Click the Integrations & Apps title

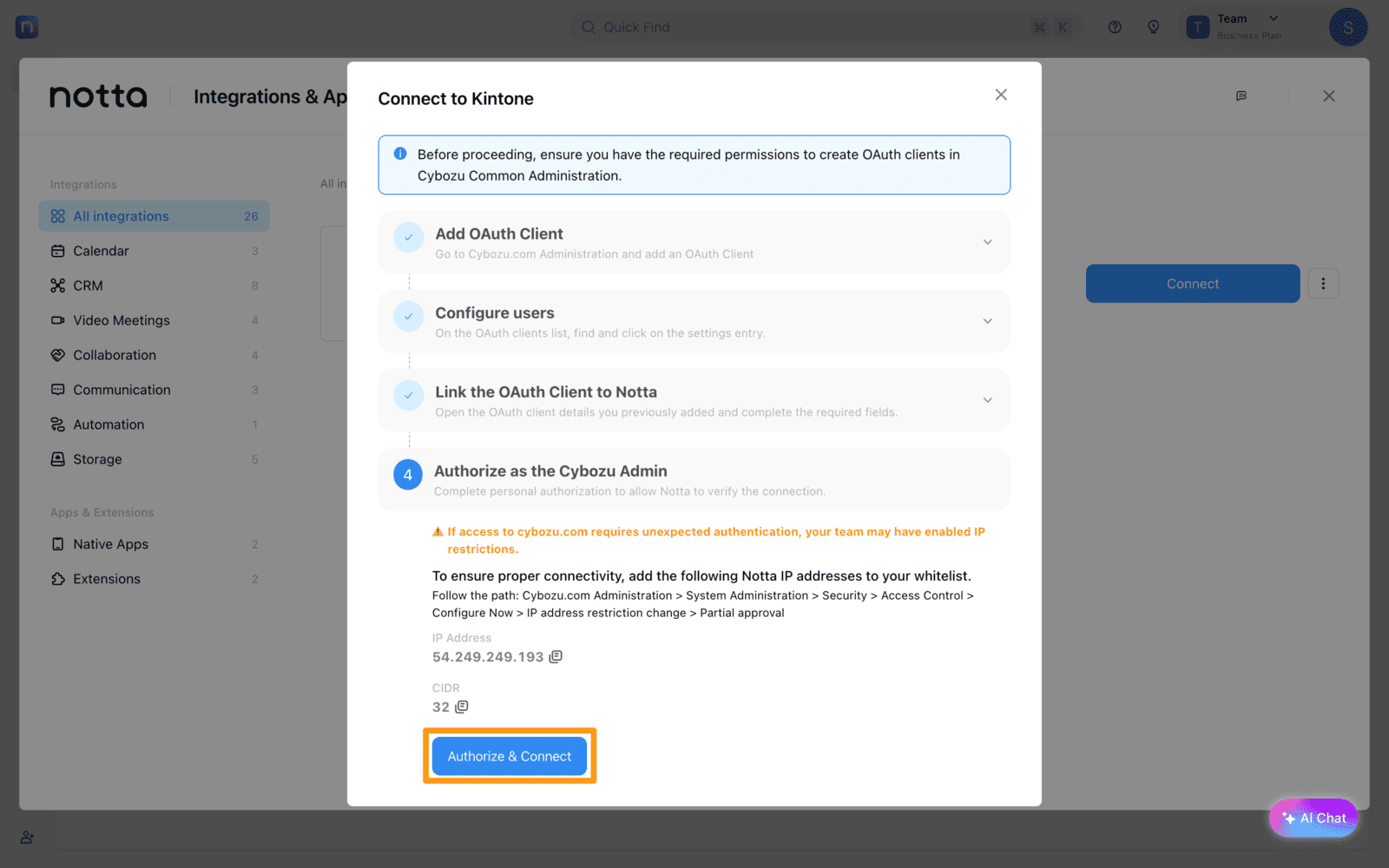(270, 96)
